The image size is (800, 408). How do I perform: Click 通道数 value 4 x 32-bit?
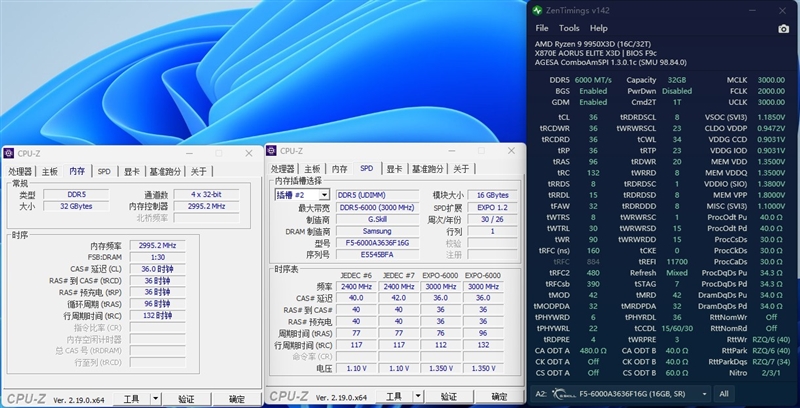click(207, 194)
